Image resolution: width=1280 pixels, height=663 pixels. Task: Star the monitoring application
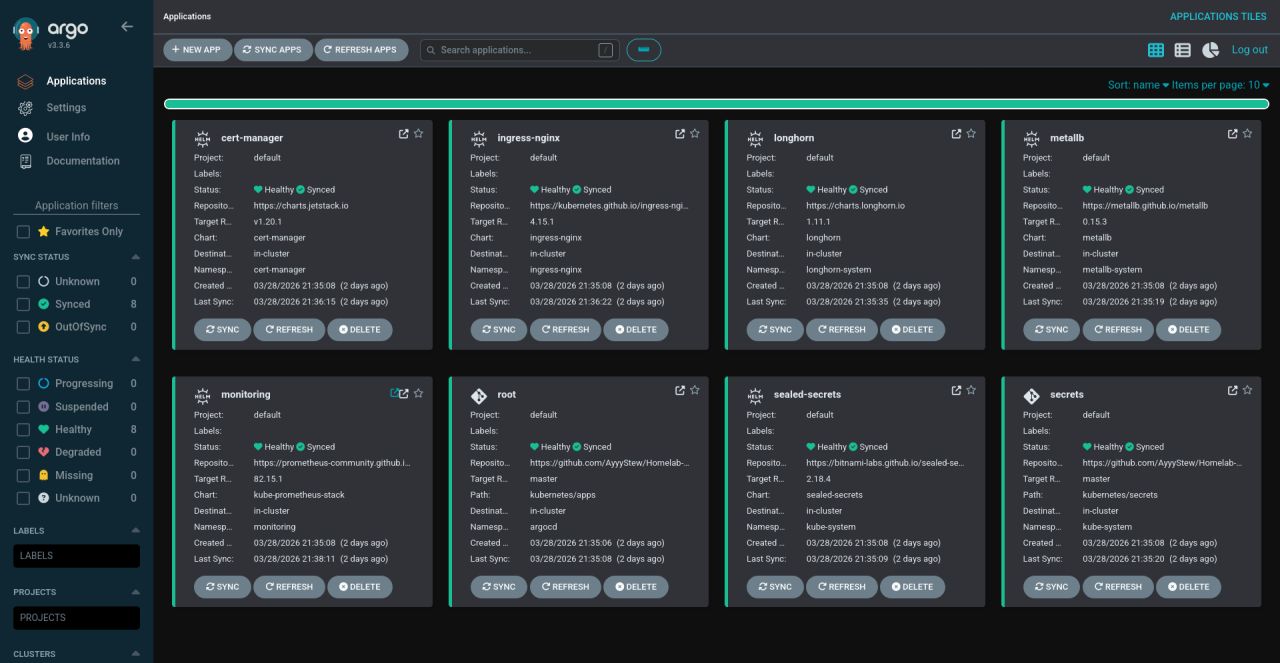[419, 393]
